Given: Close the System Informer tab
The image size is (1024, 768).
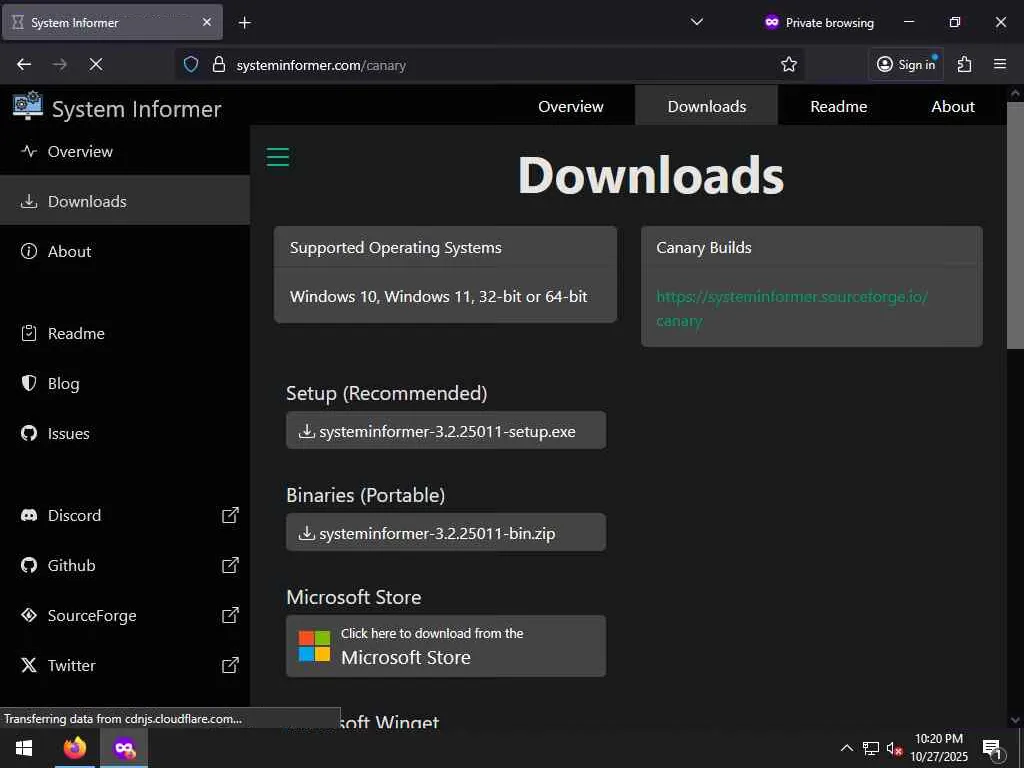Looking at the screenshot, I should (206, 22).
